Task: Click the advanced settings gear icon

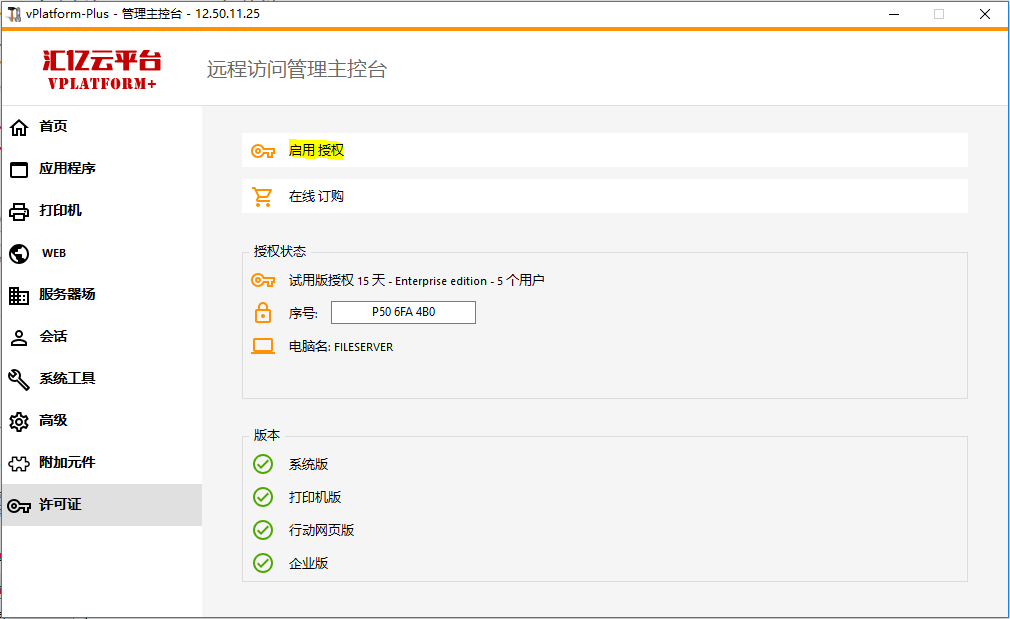Action: pyautogui.click(x=18, y=421)
